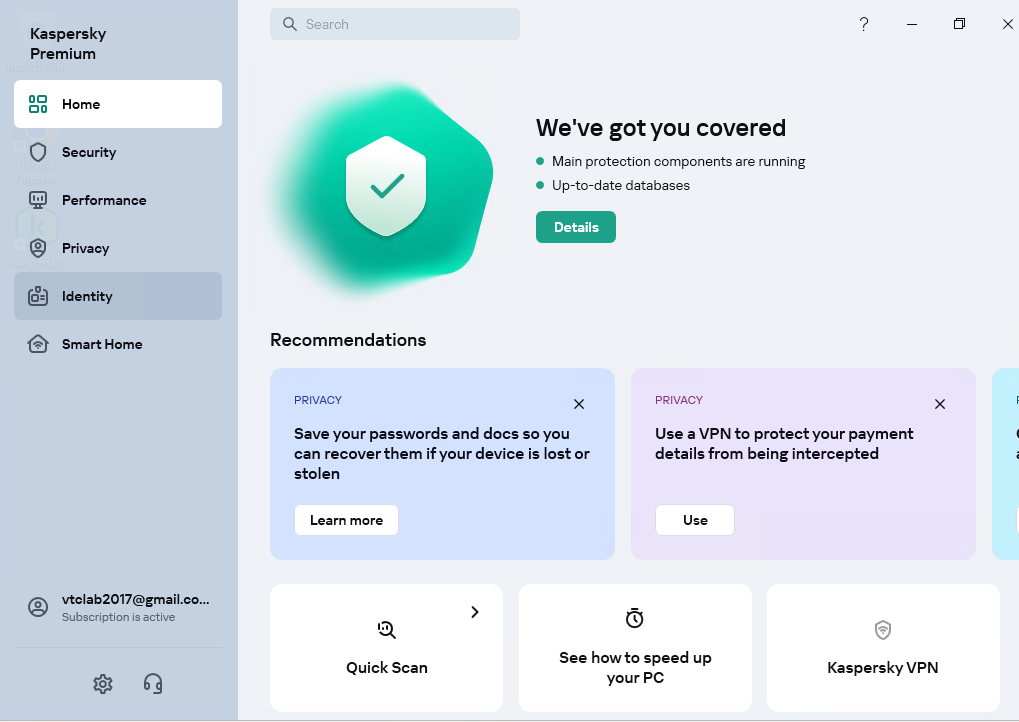Open the Security section
1019x722 pixels.
point(89,152)
